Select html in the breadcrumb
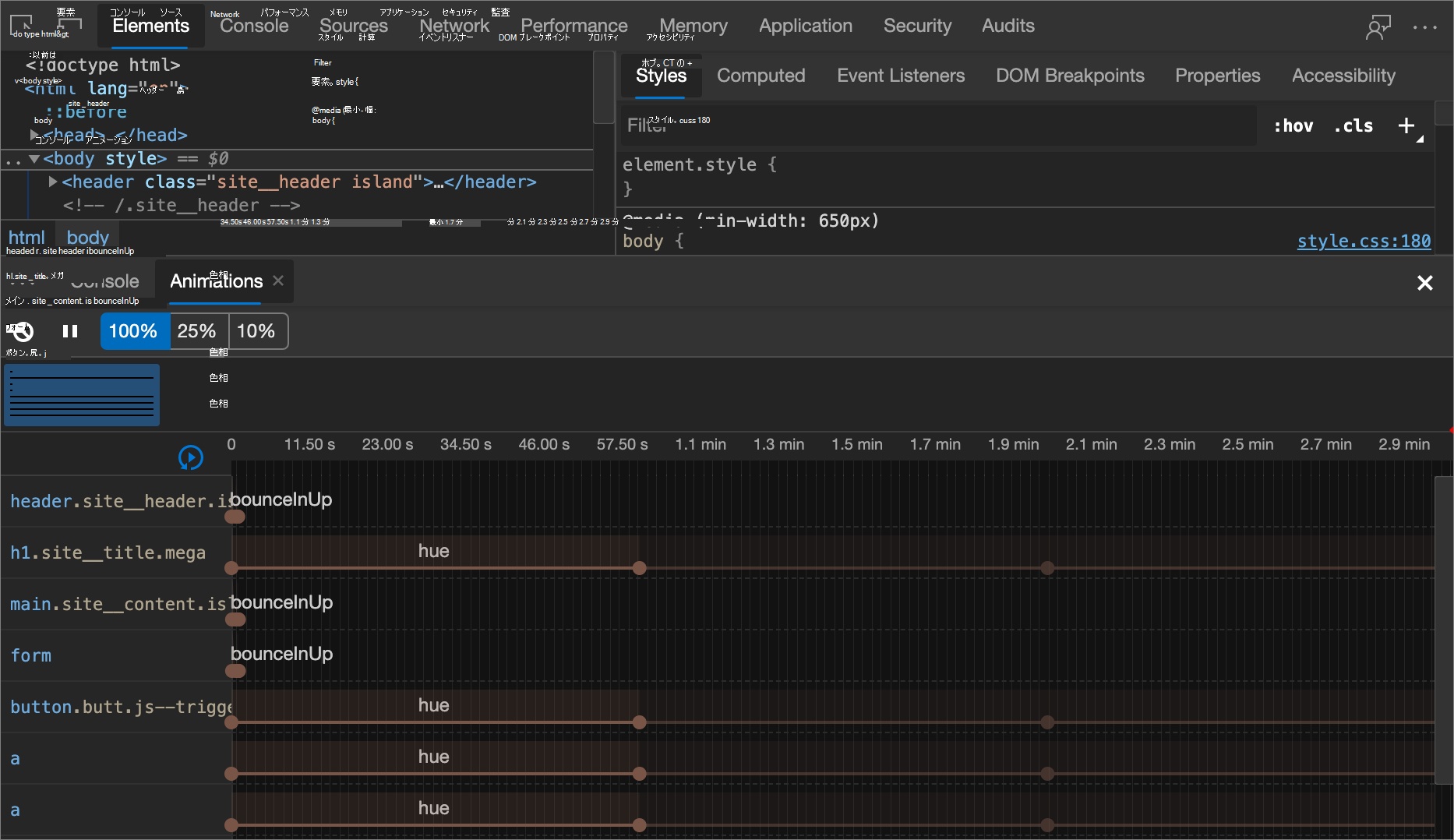 click(x=26, y=238)
